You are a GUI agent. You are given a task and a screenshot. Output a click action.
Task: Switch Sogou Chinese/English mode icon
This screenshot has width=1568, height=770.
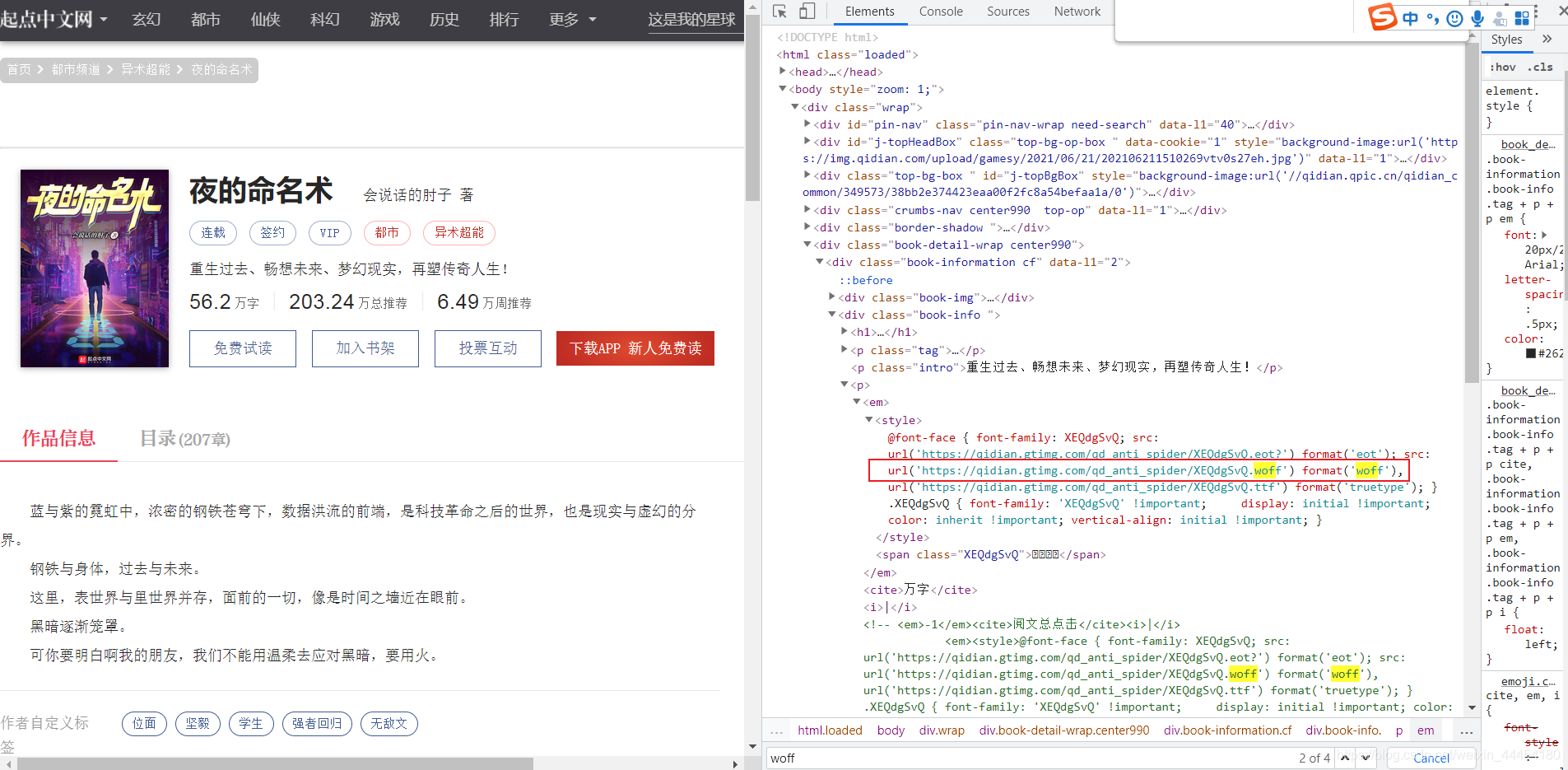(1411, 18)
